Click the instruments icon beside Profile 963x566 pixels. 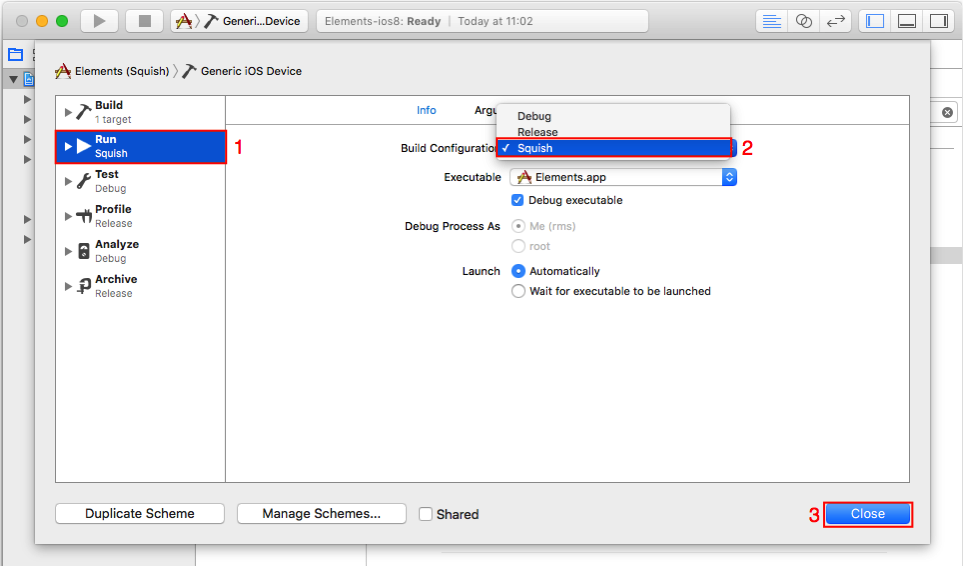click(84, 216)
